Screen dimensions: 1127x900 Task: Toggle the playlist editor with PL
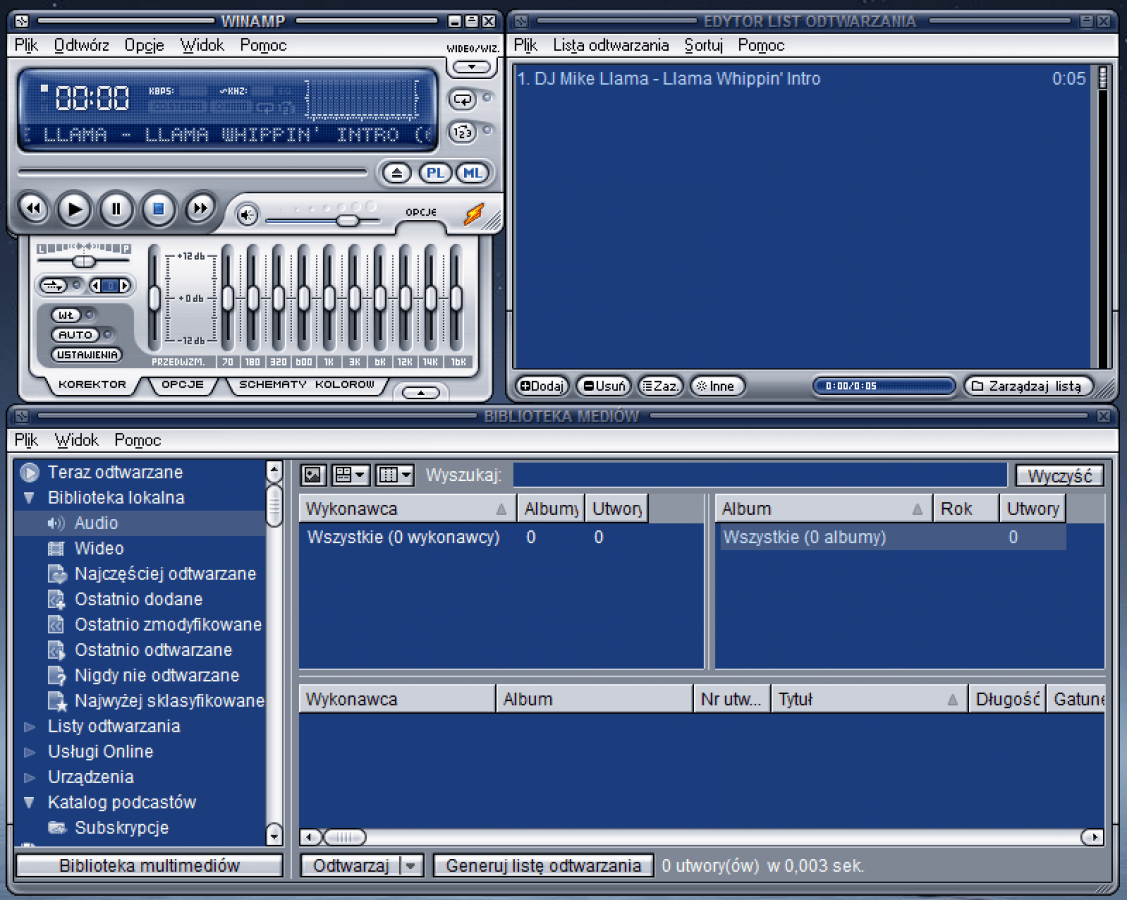tap(434, 173)
